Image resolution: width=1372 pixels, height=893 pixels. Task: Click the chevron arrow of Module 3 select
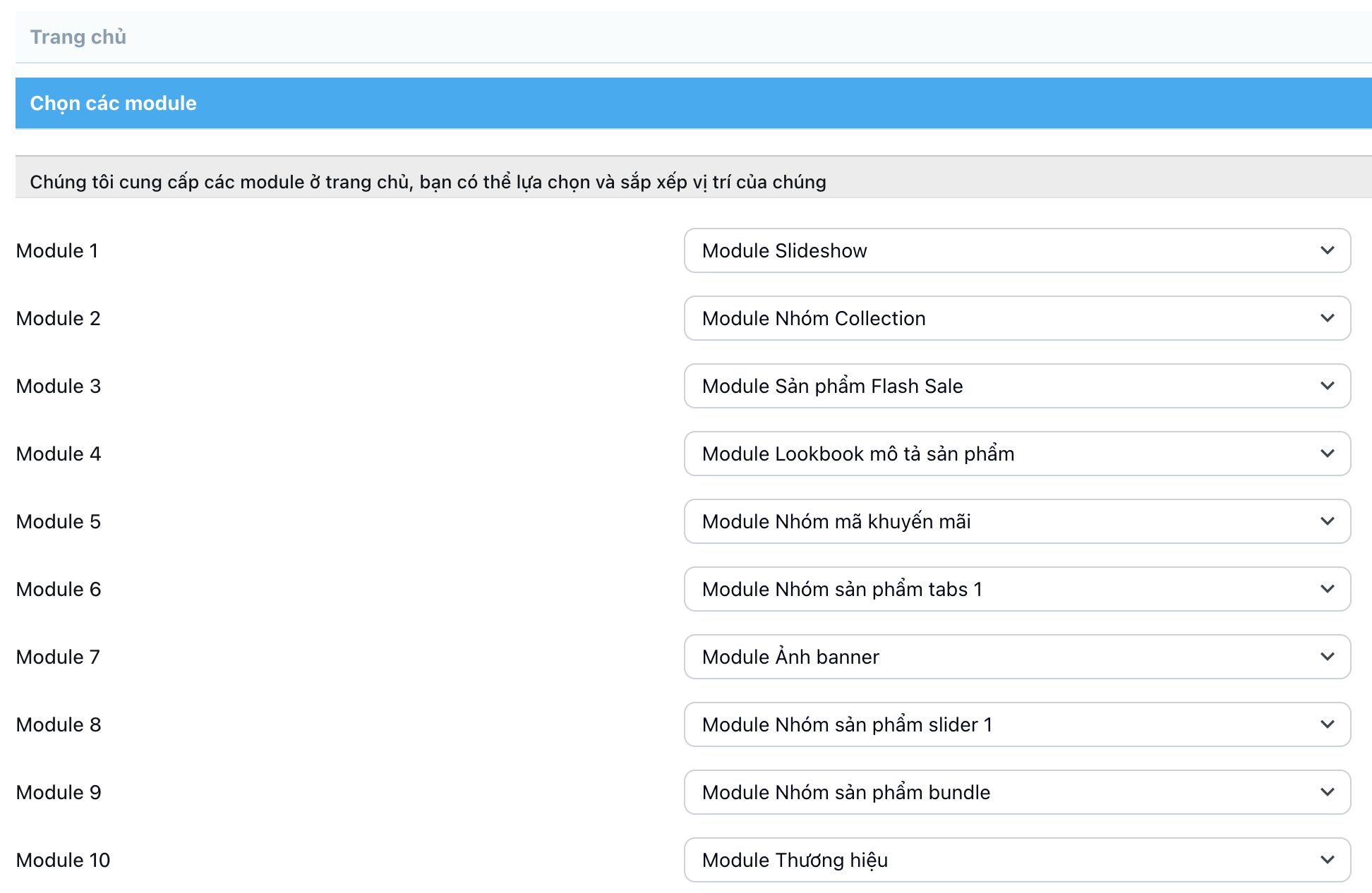tap(1327, 386)
